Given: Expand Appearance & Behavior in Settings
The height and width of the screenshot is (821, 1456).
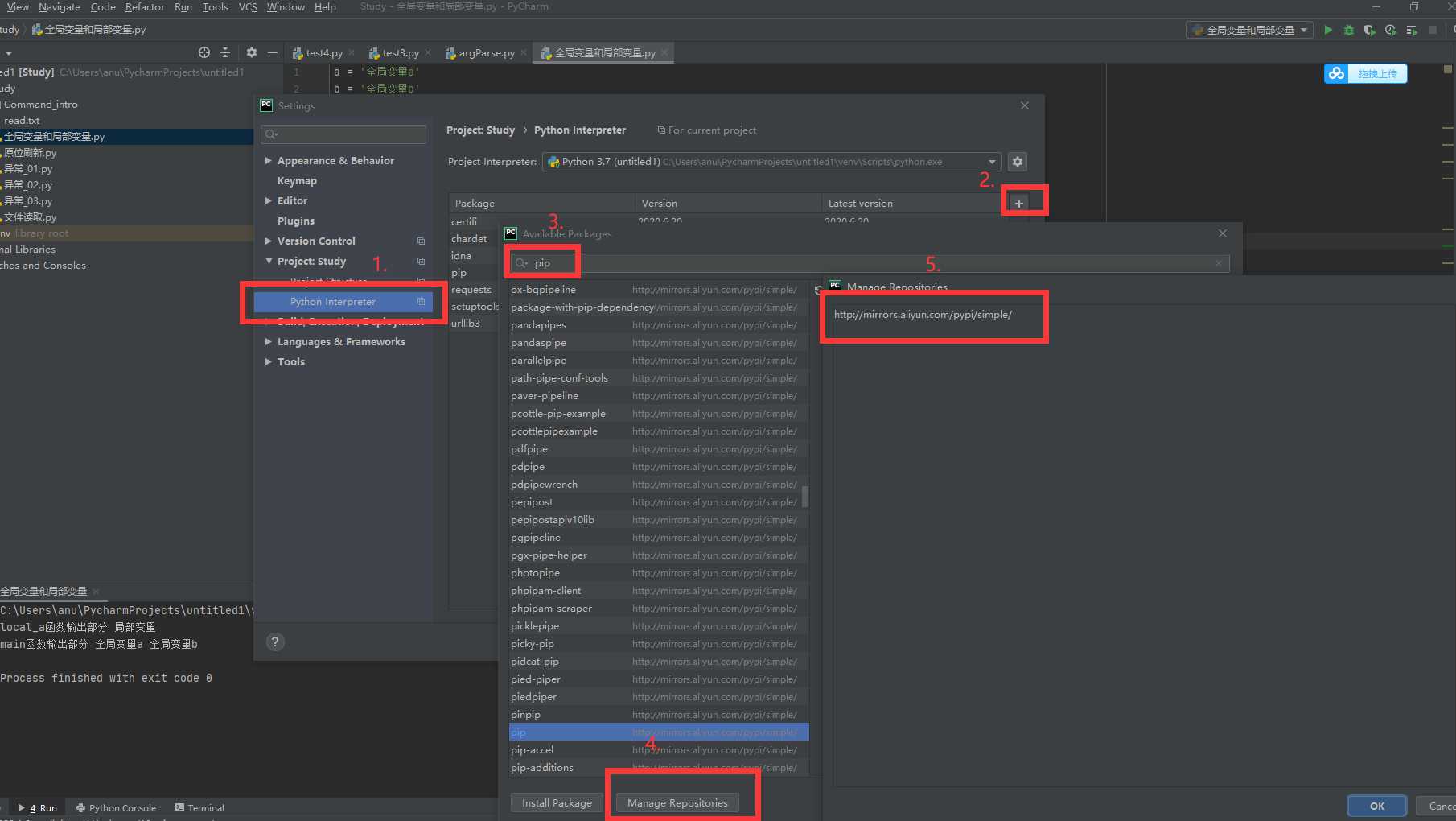Looking at the screenshot, I should [x=269, y=160].
